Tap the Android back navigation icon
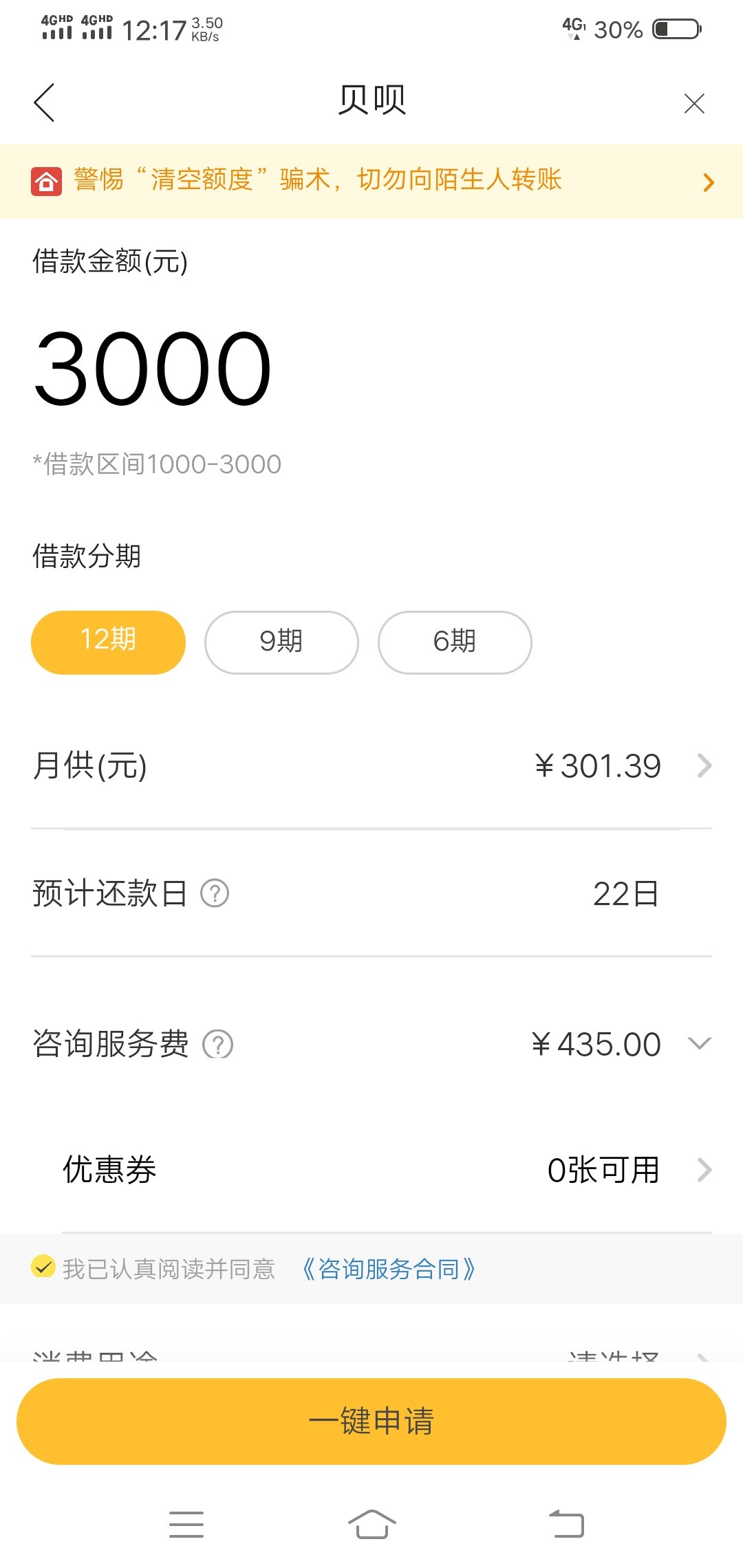 coord(566,1524)
